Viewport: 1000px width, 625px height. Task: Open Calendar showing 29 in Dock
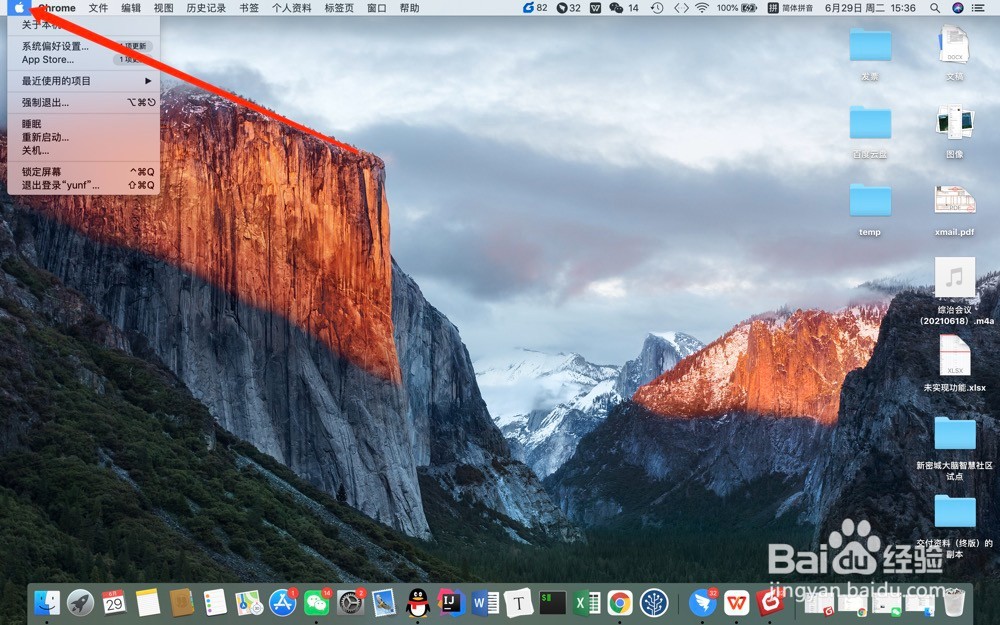(114, 602)
